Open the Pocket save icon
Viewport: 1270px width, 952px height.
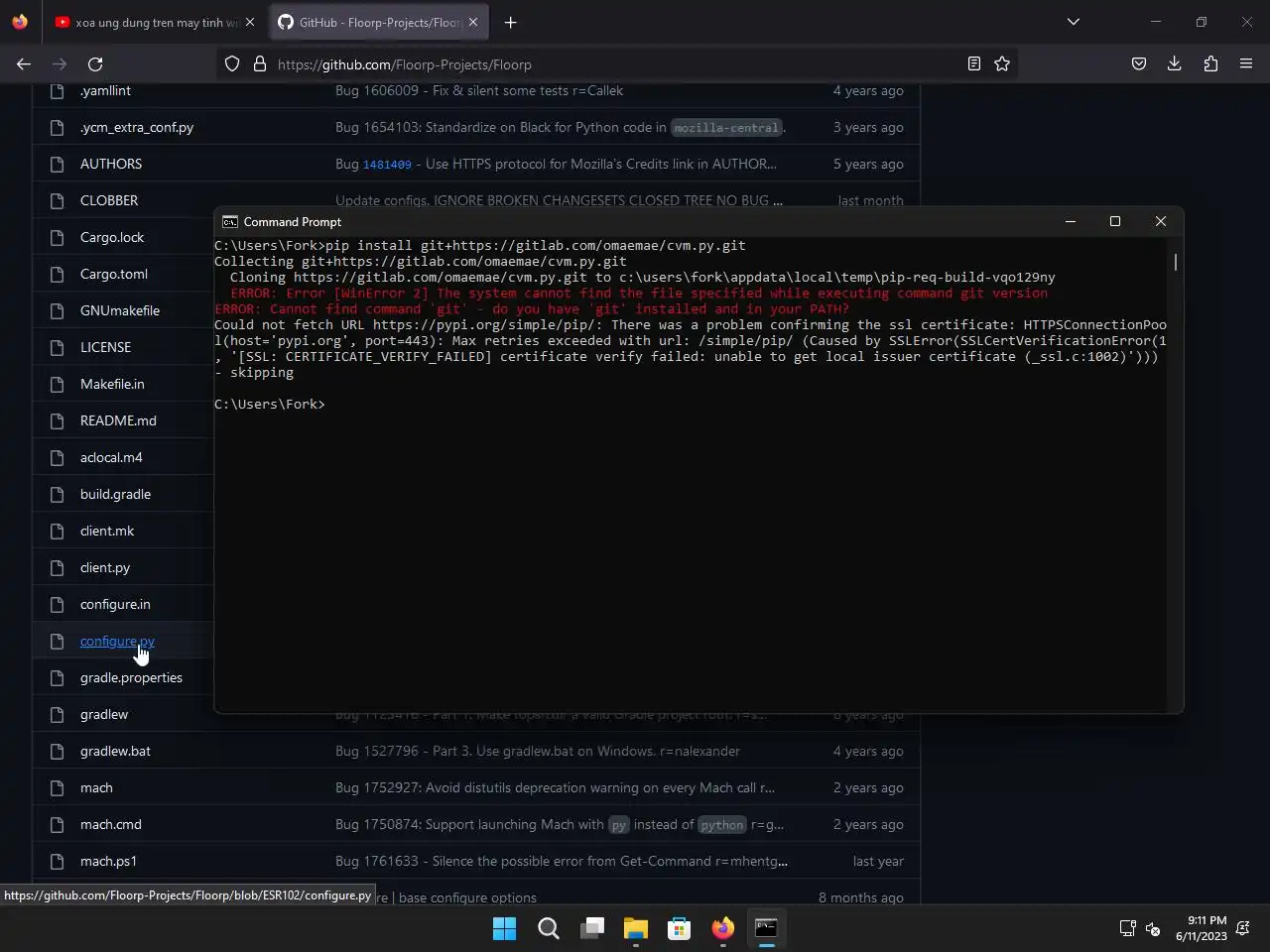(1139, 64)
